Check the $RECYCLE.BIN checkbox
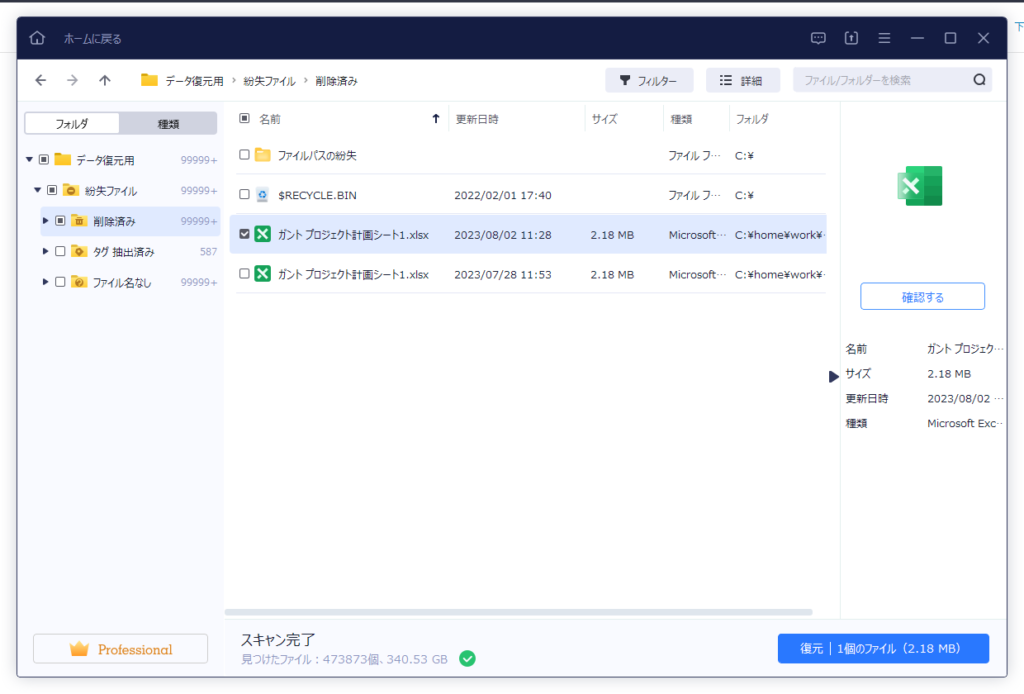 (x=245, y=195)
